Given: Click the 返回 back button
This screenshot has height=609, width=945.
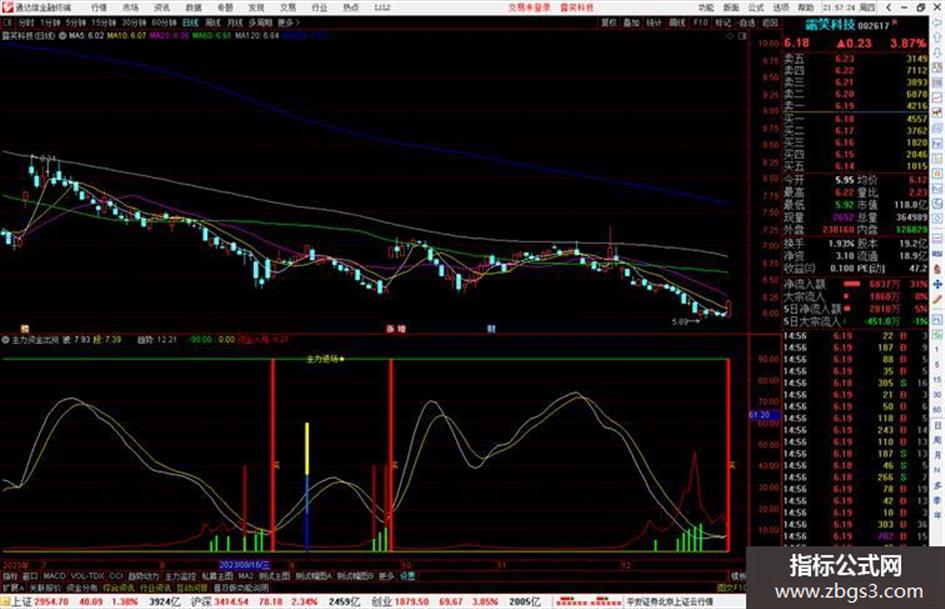Looking at the screenshot, I should pyautogui.click(x=770, y=22).
